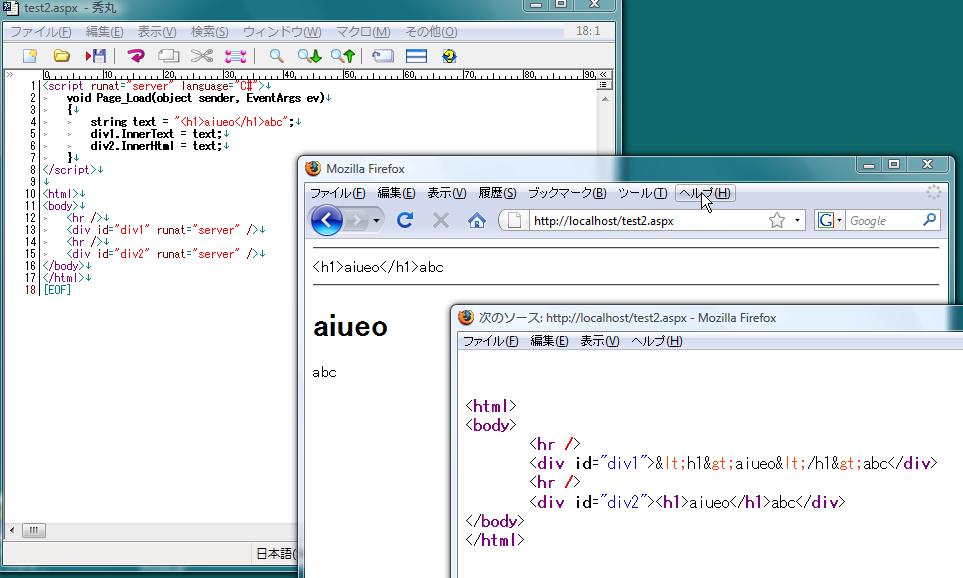Open Firefox 履歴(S) history menu
The image size is (963, 578).
point(497,193)
